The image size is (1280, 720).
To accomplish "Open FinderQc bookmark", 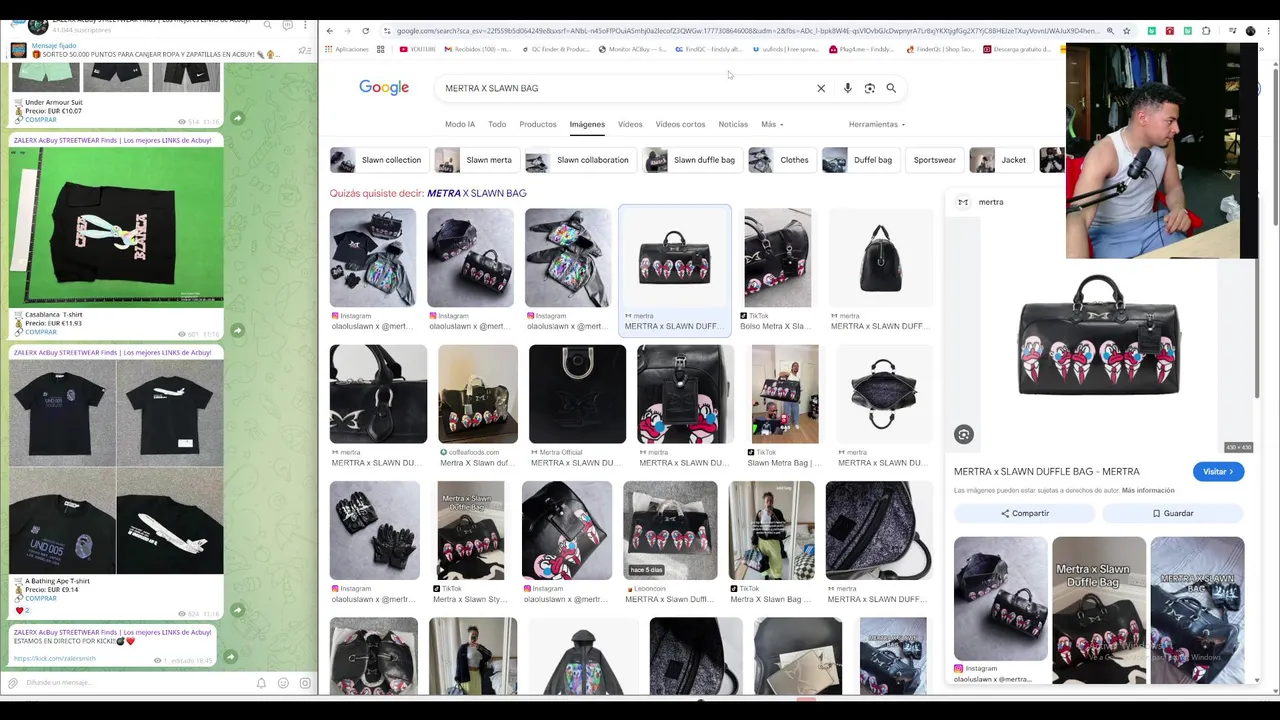I will pyautogui.click(x=942, y=49).
